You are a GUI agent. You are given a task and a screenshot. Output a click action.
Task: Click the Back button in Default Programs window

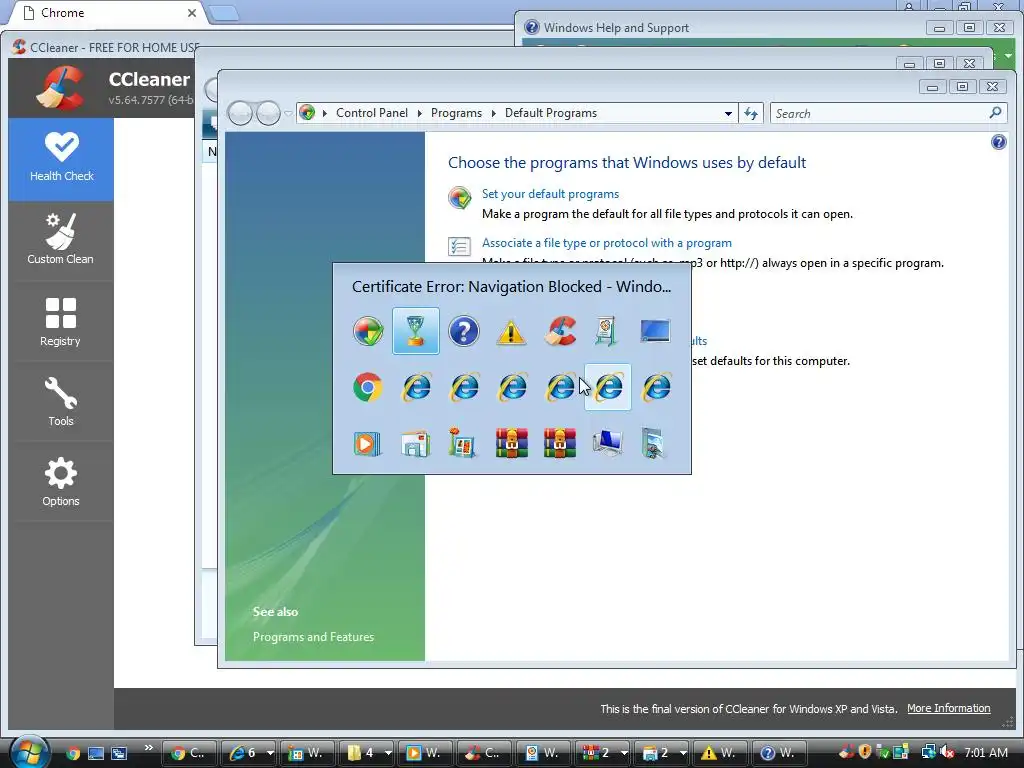240,114
